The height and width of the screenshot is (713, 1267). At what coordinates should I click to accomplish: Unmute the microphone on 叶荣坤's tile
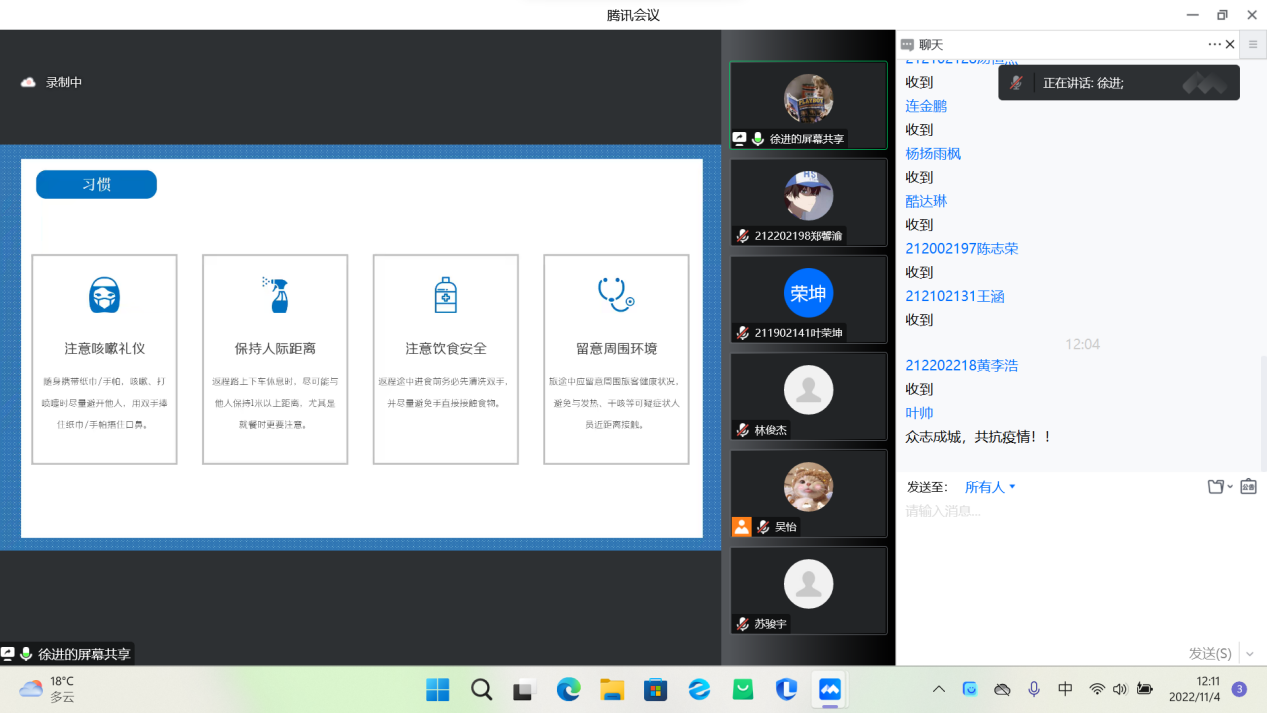(x=740, y=333)
